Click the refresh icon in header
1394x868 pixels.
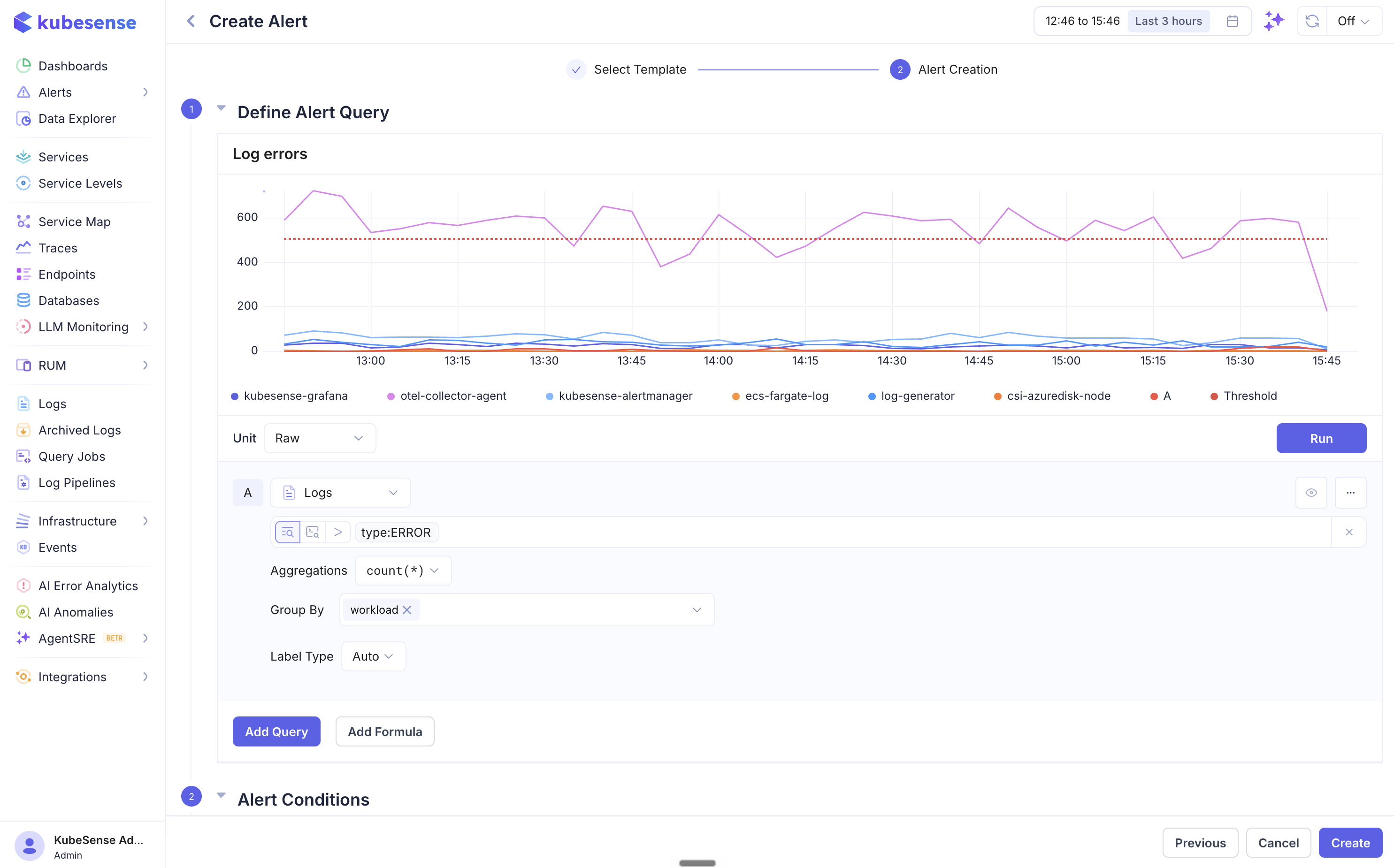tap(1312, 21)
